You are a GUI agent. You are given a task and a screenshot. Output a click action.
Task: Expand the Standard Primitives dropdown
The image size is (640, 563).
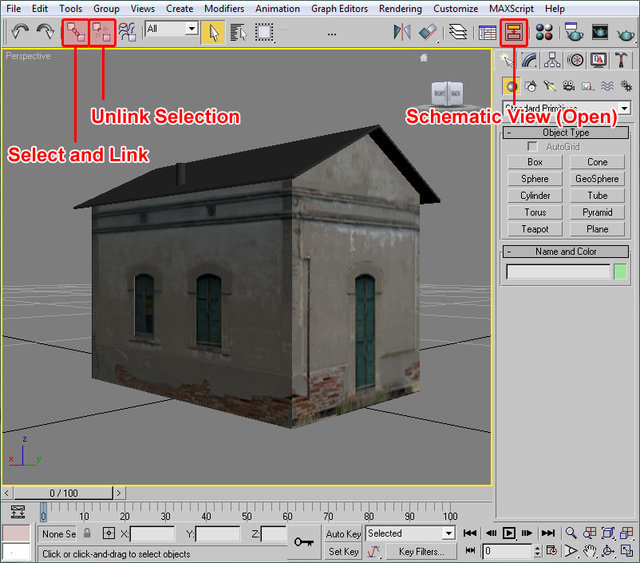point(624,108)
